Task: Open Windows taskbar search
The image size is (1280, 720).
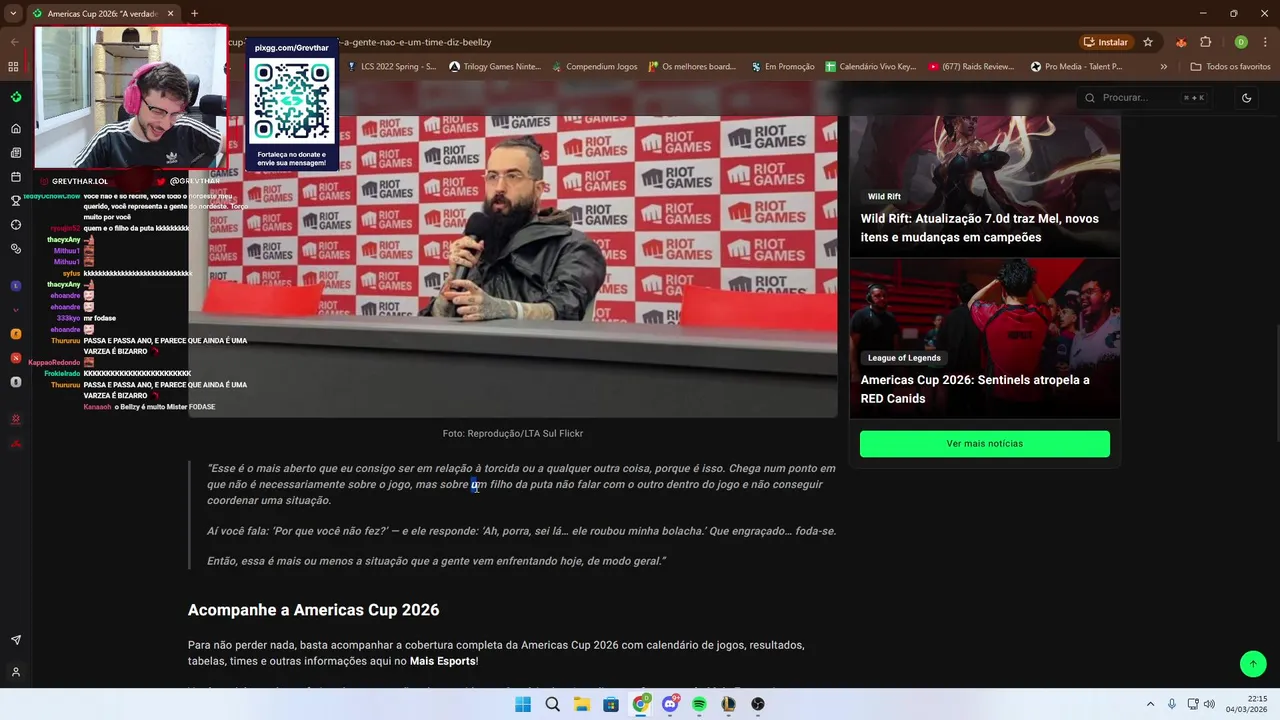Action: pyautogui.click(x=552, y=705)
